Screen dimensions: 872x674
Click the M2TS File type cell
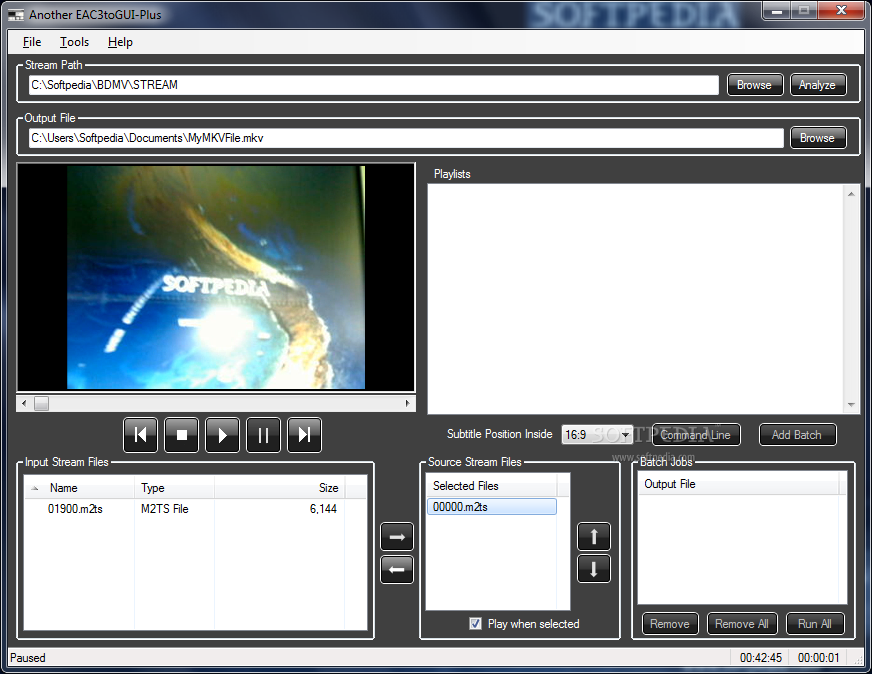[165, 509]
